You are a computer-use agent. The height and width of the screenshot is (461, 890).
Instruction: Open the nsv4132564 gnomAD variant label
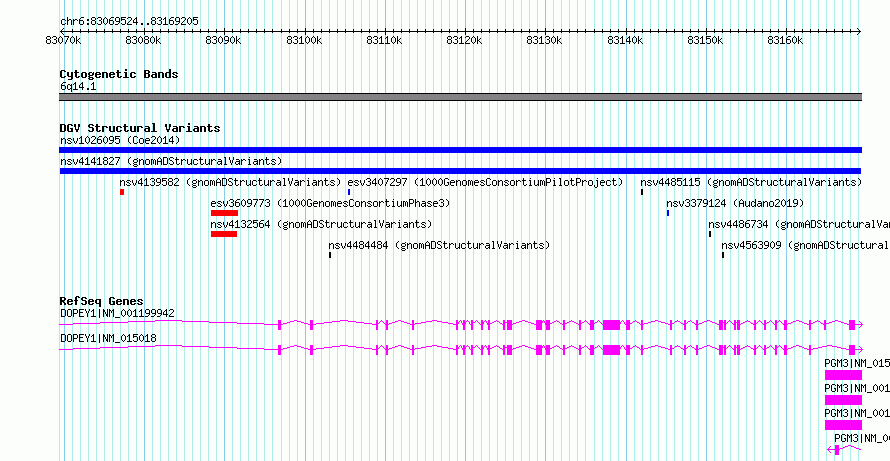point(321,224)
